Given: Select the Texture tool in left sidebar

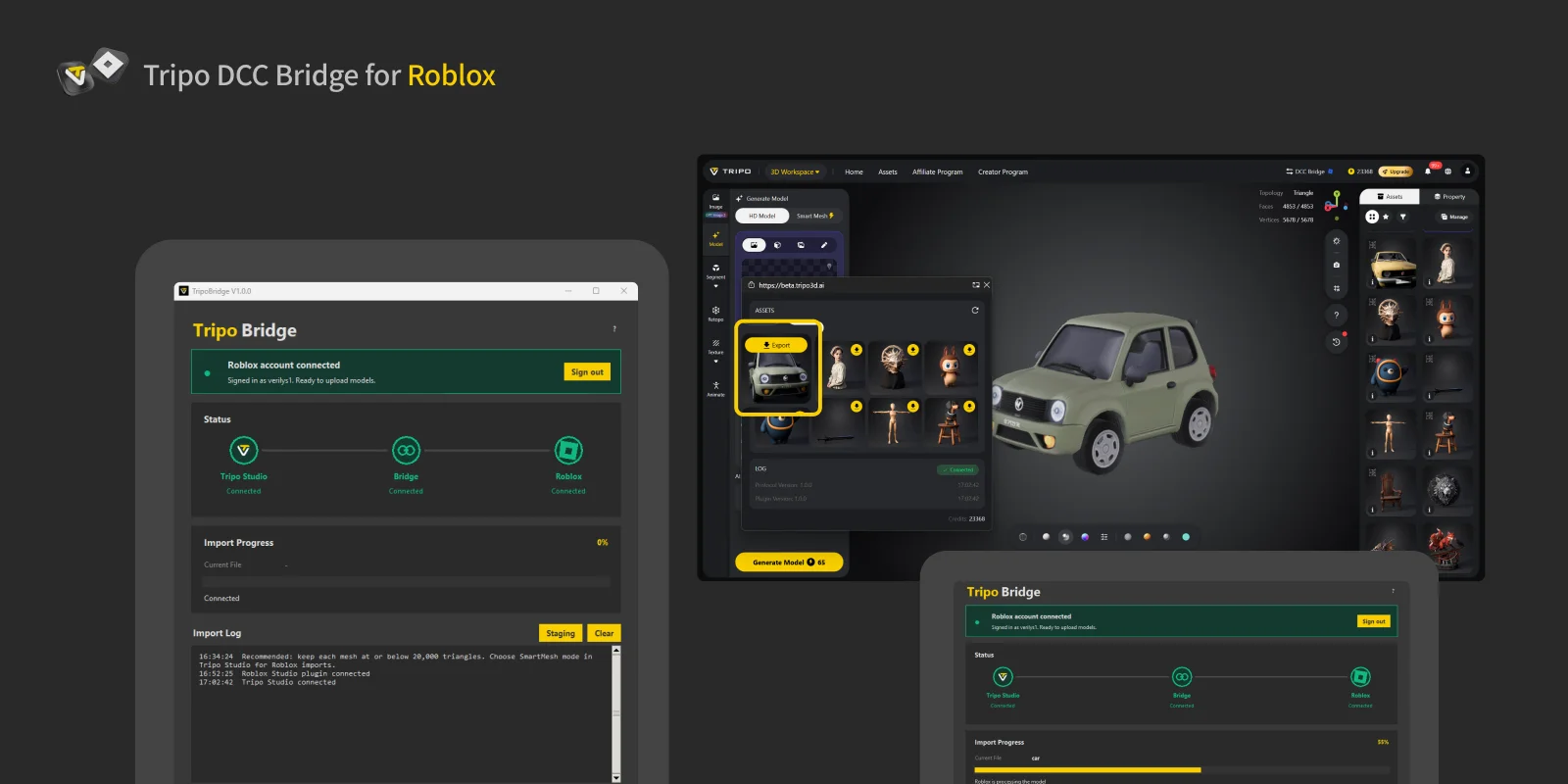Looking at the screenshot, I should point(715,346).
